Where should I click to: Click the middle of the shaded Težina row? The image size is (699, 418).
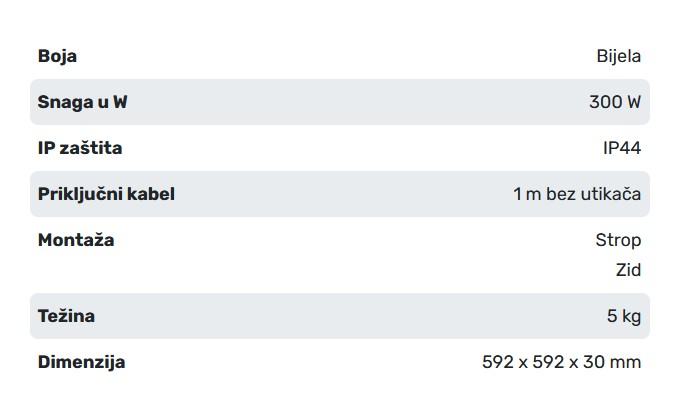(340, 316)
